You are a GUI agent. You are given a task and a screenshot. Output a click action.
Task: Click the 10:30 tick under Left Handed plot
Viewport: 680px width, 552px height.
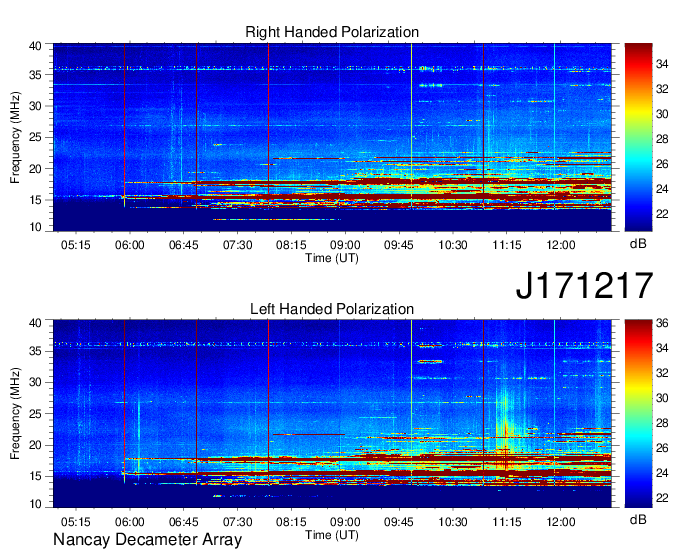point(453,522)
